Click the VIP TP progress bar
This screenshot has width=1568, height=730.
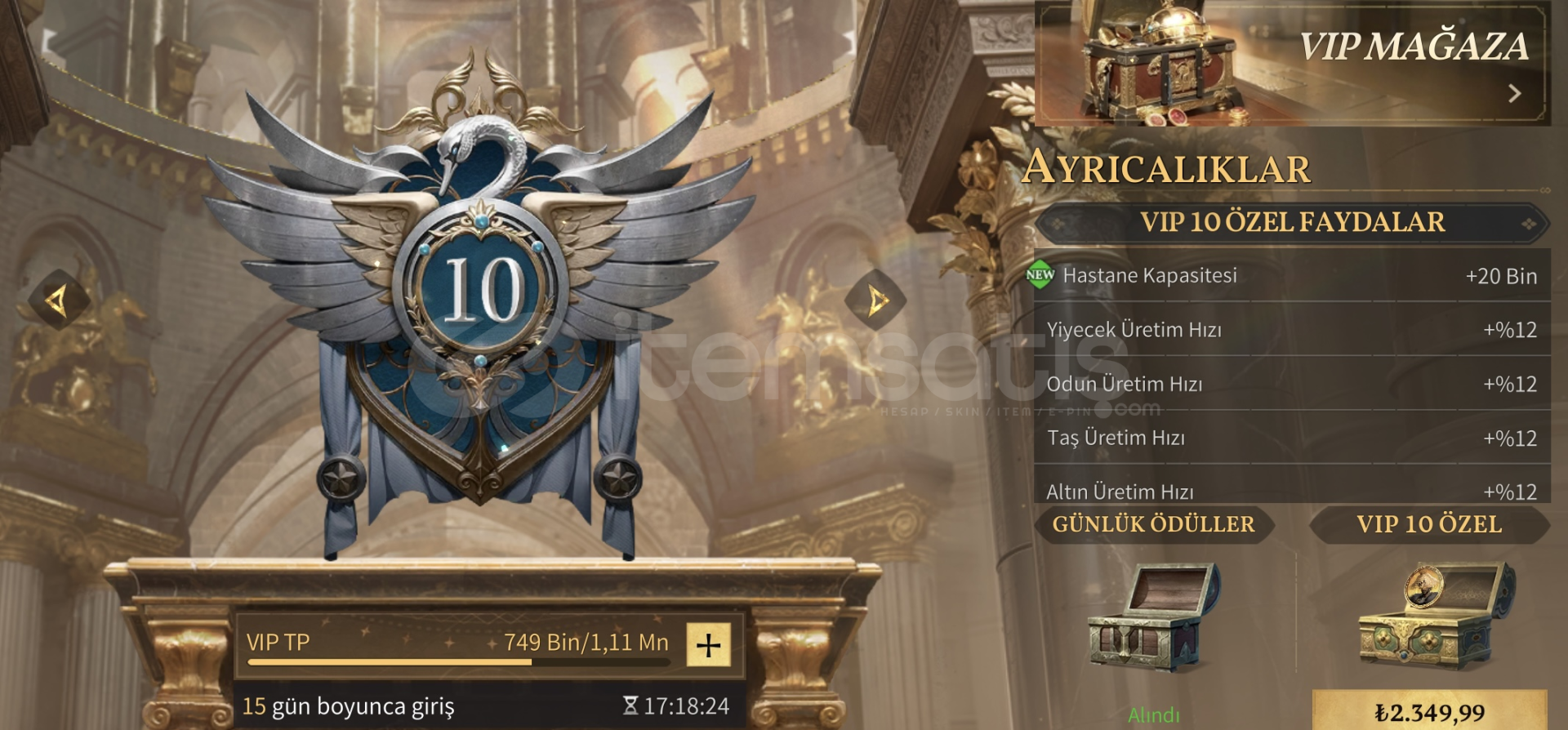point(459,662)
